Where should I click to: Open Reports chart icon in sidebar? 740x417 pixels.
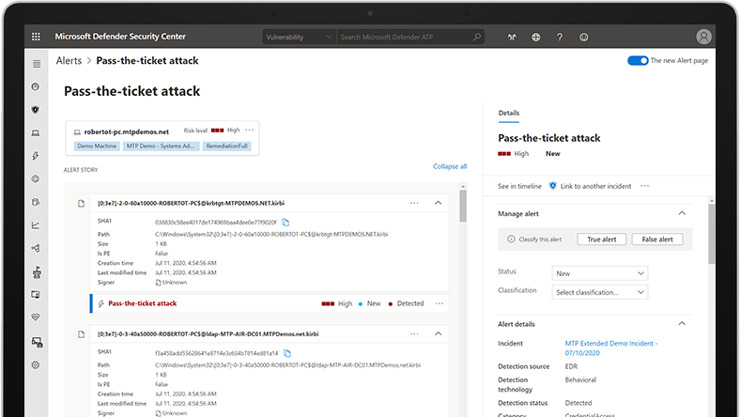[x=35, y=225]
